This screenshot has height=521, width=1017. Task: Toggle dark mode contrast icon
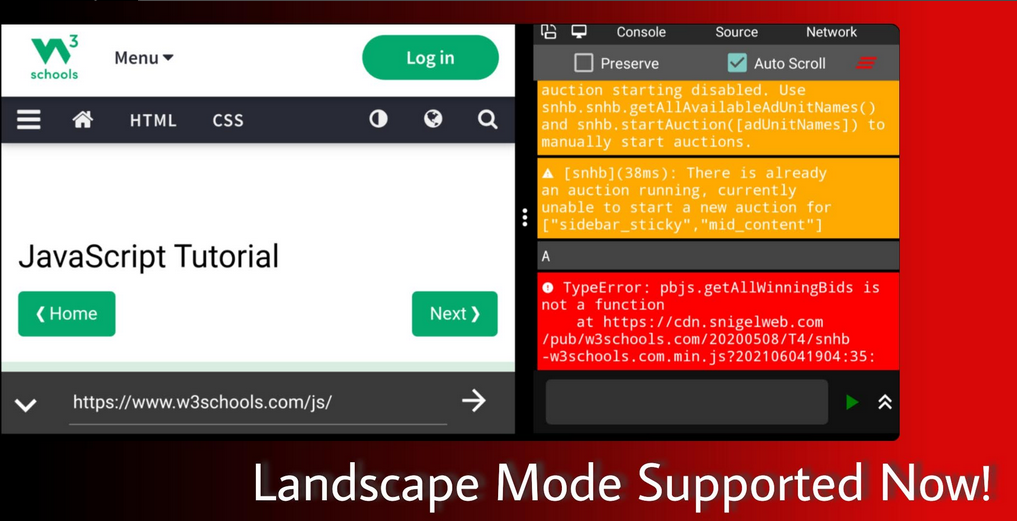[x=378, y=119]
